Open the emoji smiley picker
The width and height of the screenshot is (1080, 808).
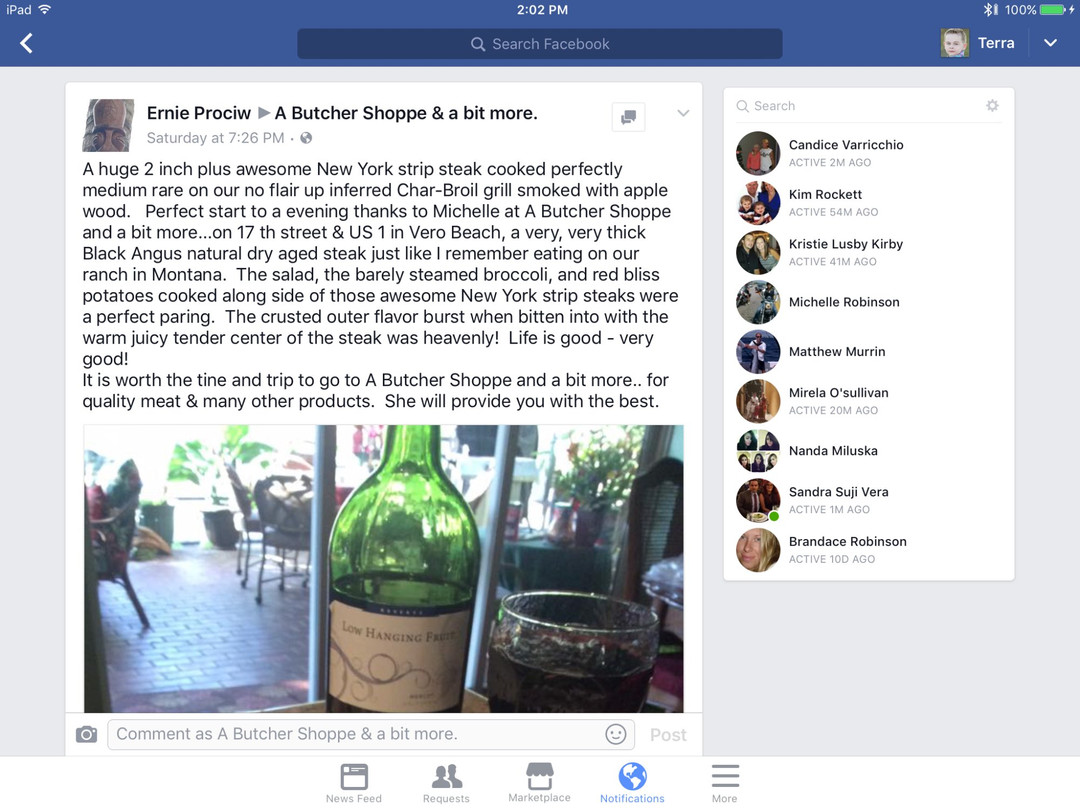tap(616, 734)
